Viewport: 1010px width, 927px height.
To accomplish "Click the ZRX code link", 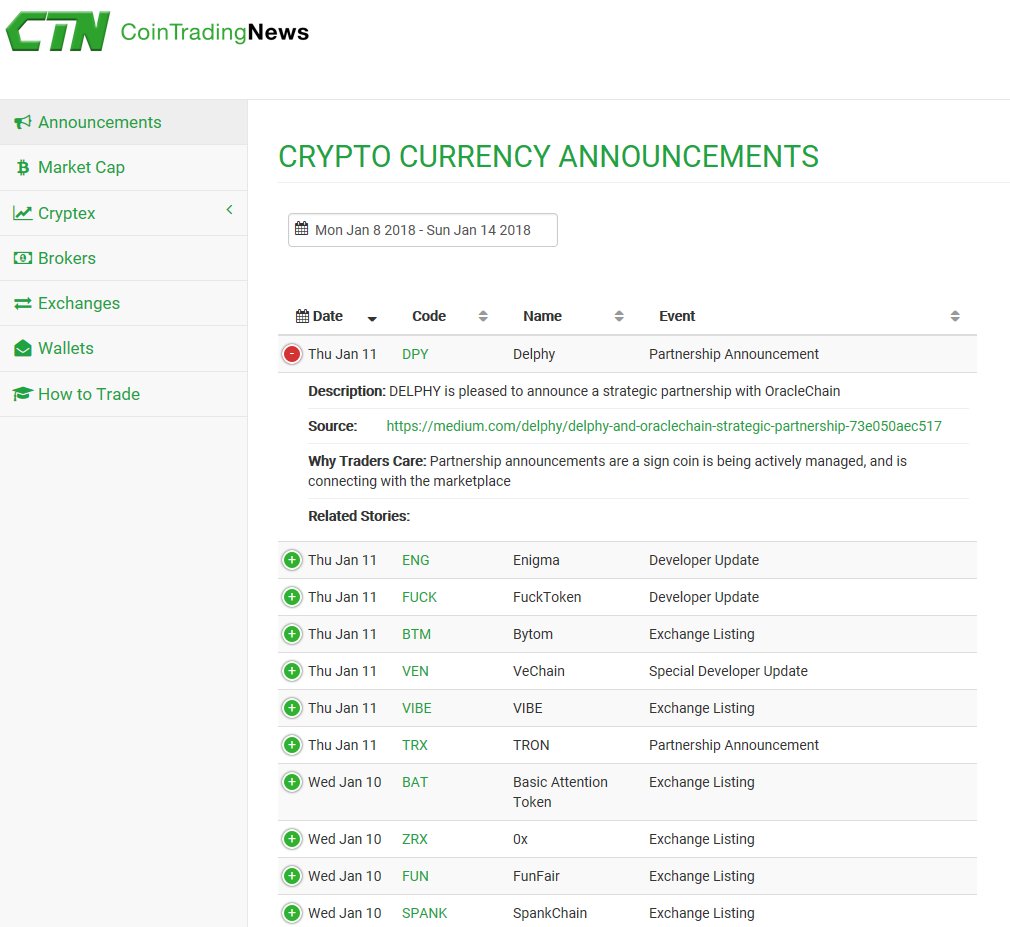I will click(415, 839).
